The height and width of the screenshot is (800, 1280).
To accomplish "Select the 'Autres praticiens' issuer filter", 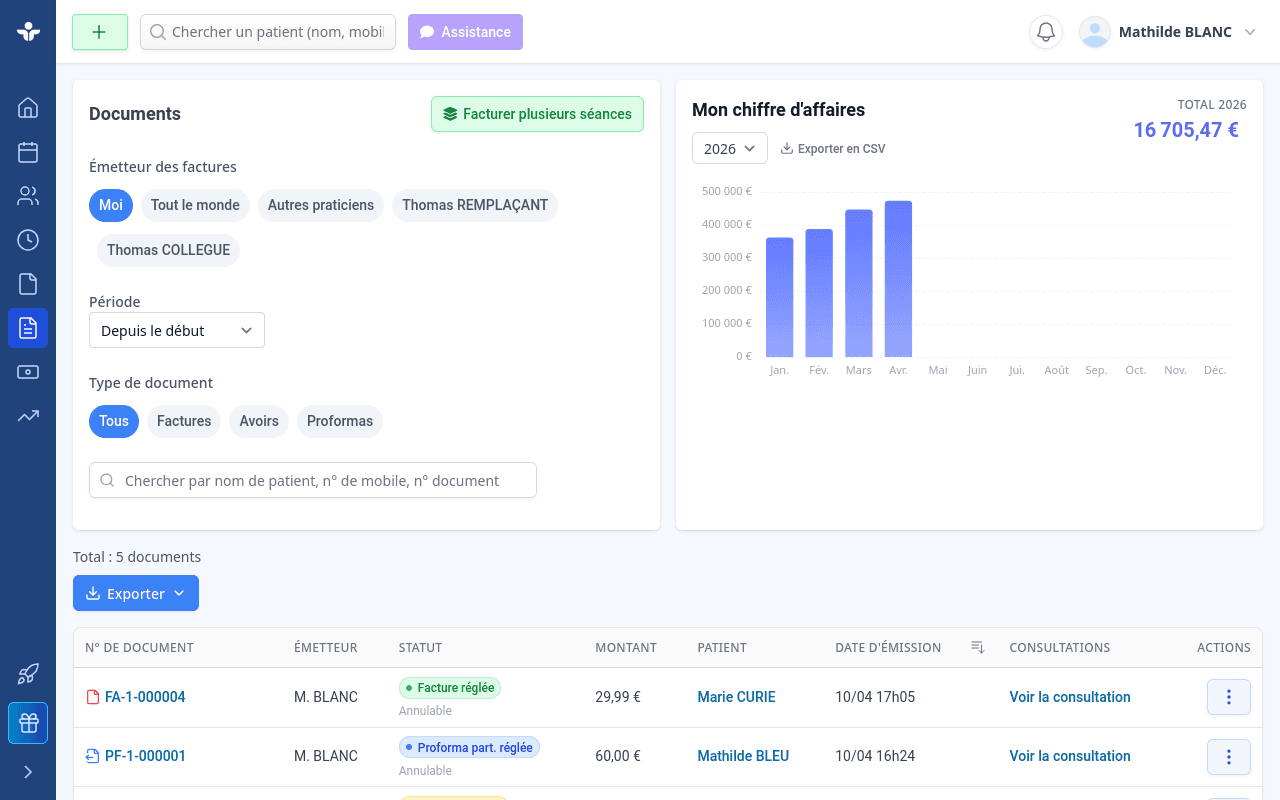I will point(321,205).
